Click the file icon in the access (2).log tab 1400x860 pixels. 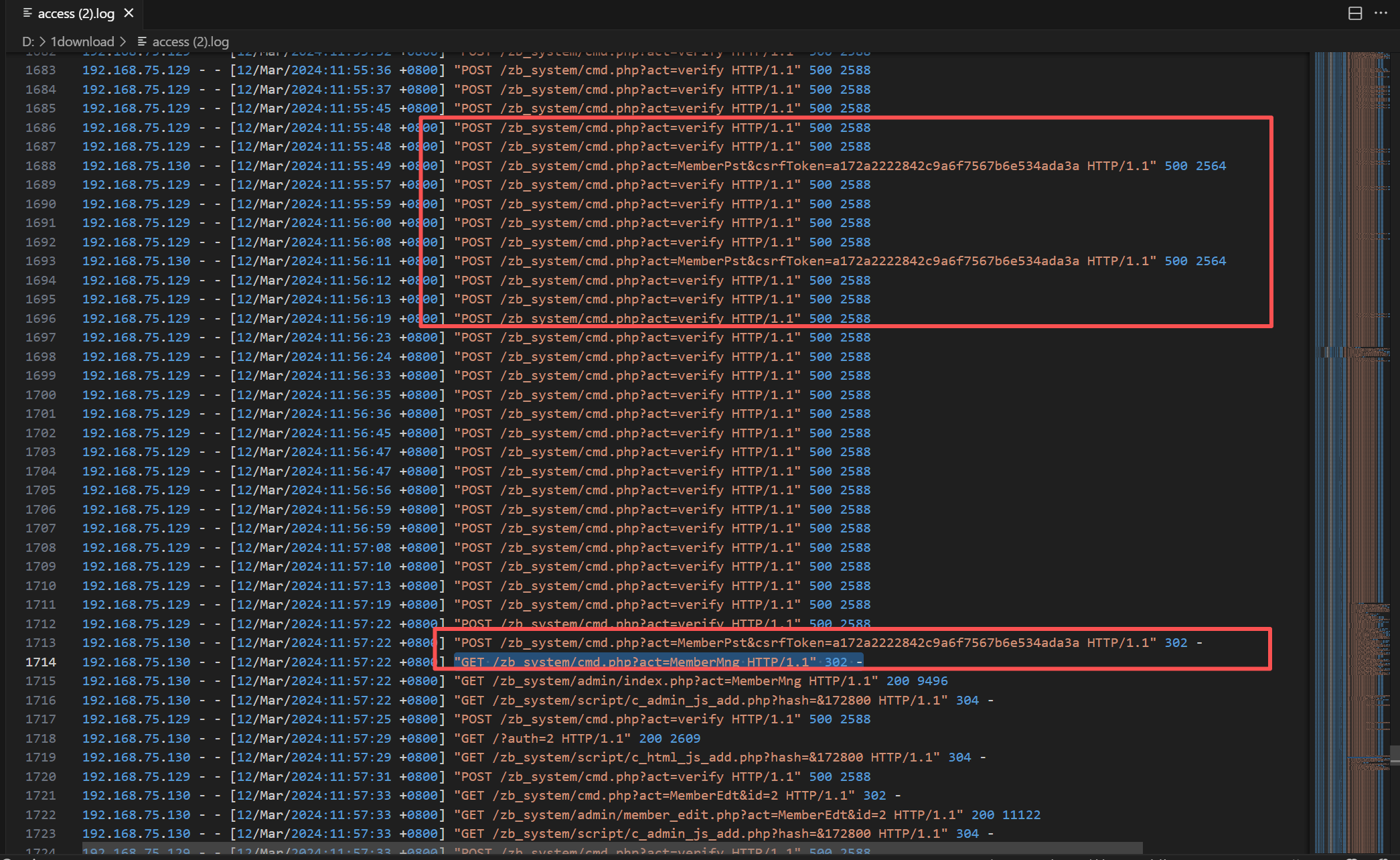tap(27, 13)
